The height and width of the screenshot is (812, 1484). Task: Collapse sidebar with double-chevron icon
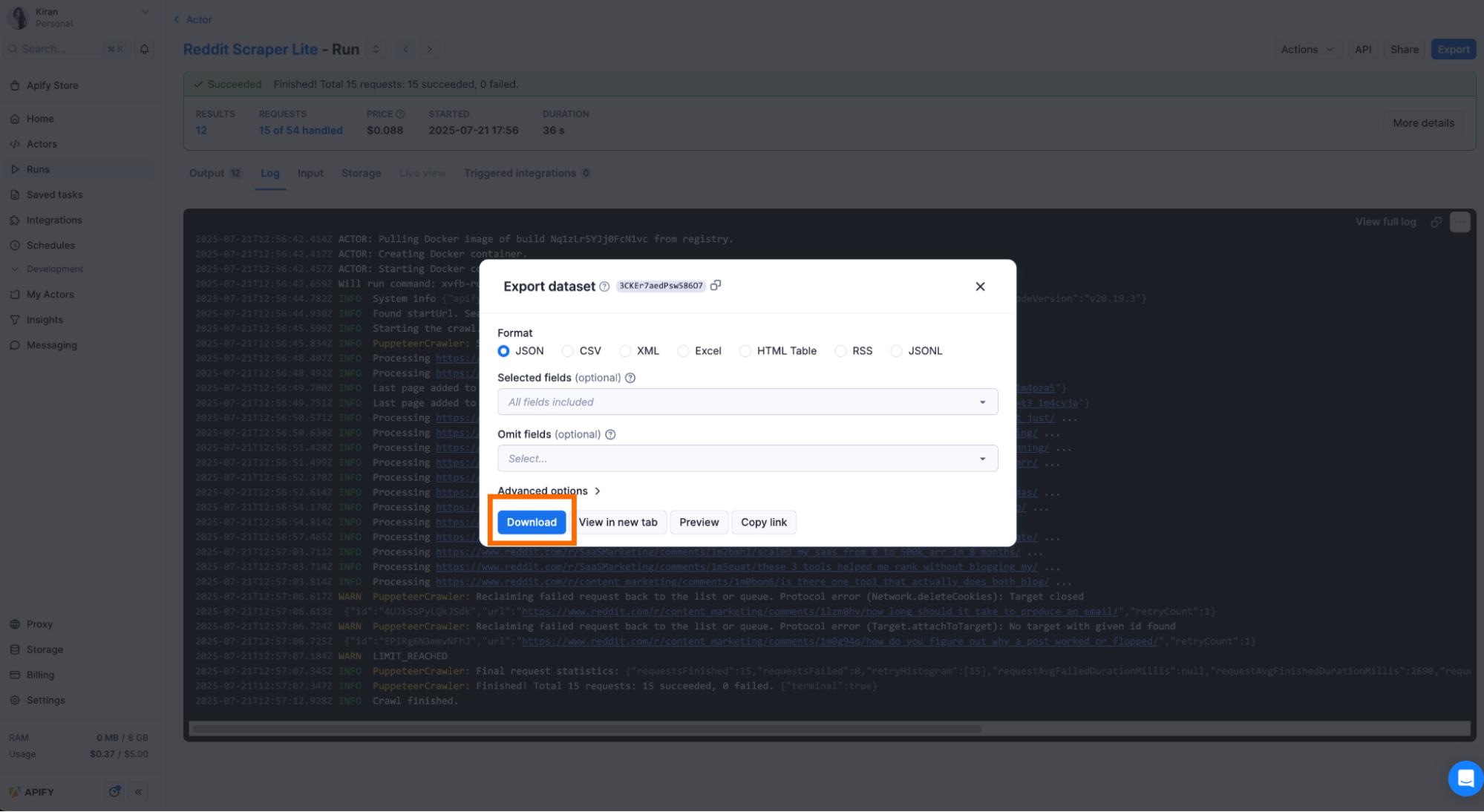point(139,792)
